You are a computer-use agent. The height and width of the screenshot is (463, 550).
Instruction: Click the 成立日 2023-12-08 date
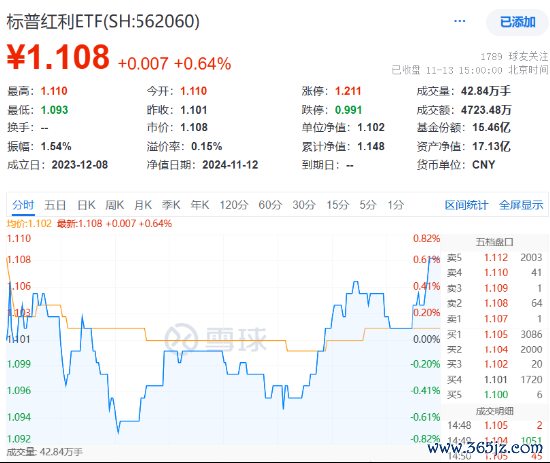tap(80, 165)
